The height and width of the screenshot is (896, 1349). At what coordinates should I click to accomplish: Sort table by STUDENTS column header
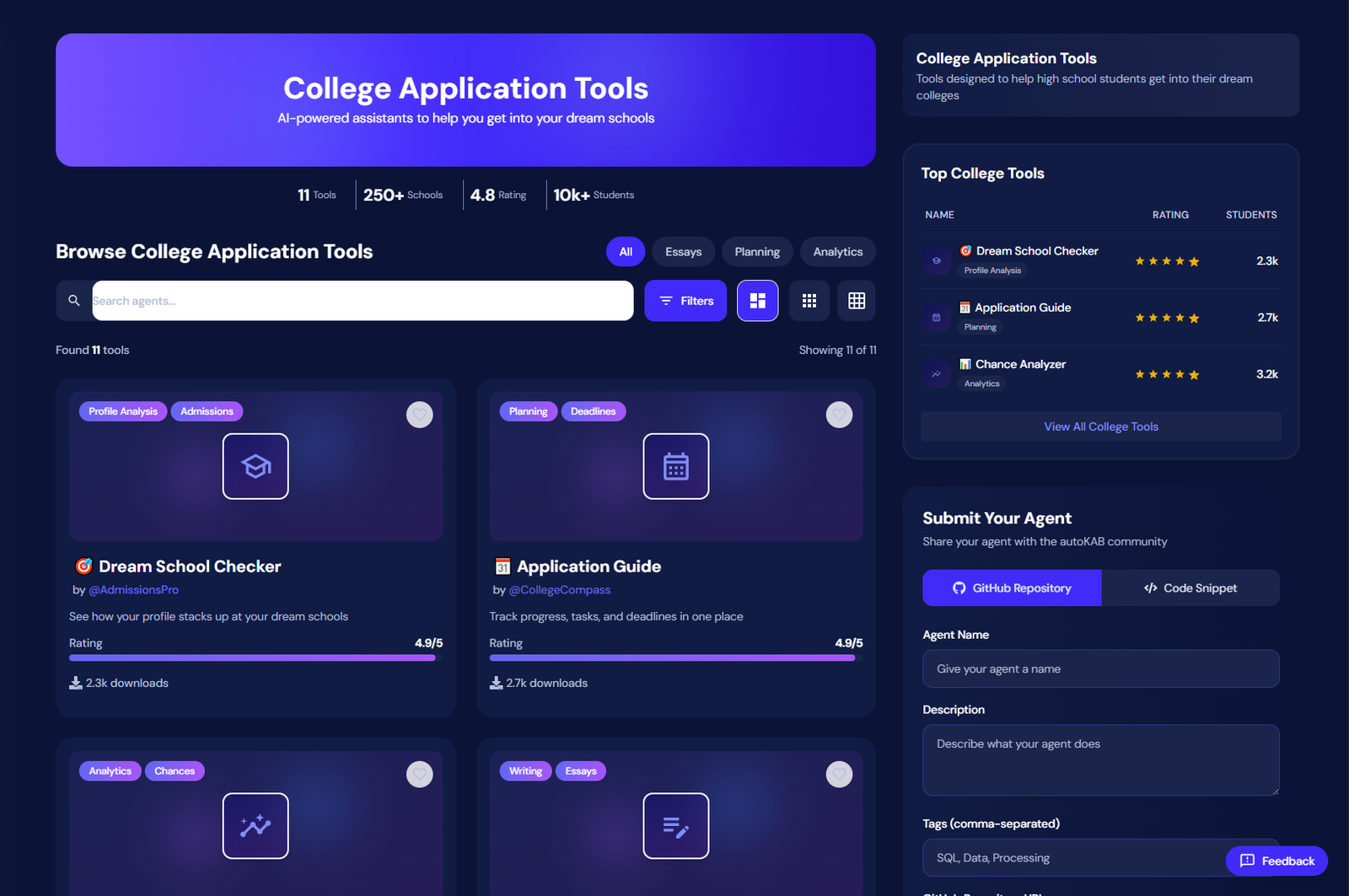tap(1251, 215)
